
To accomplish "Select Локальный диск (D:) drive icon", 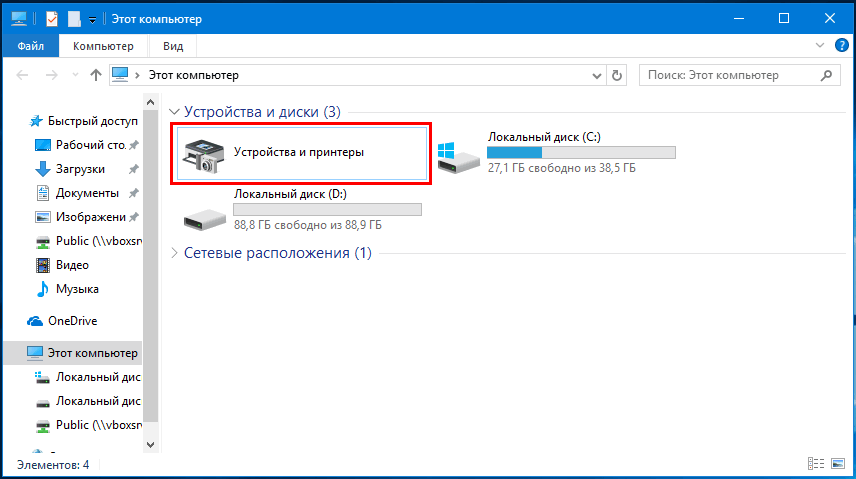I will tap(205, 218).
